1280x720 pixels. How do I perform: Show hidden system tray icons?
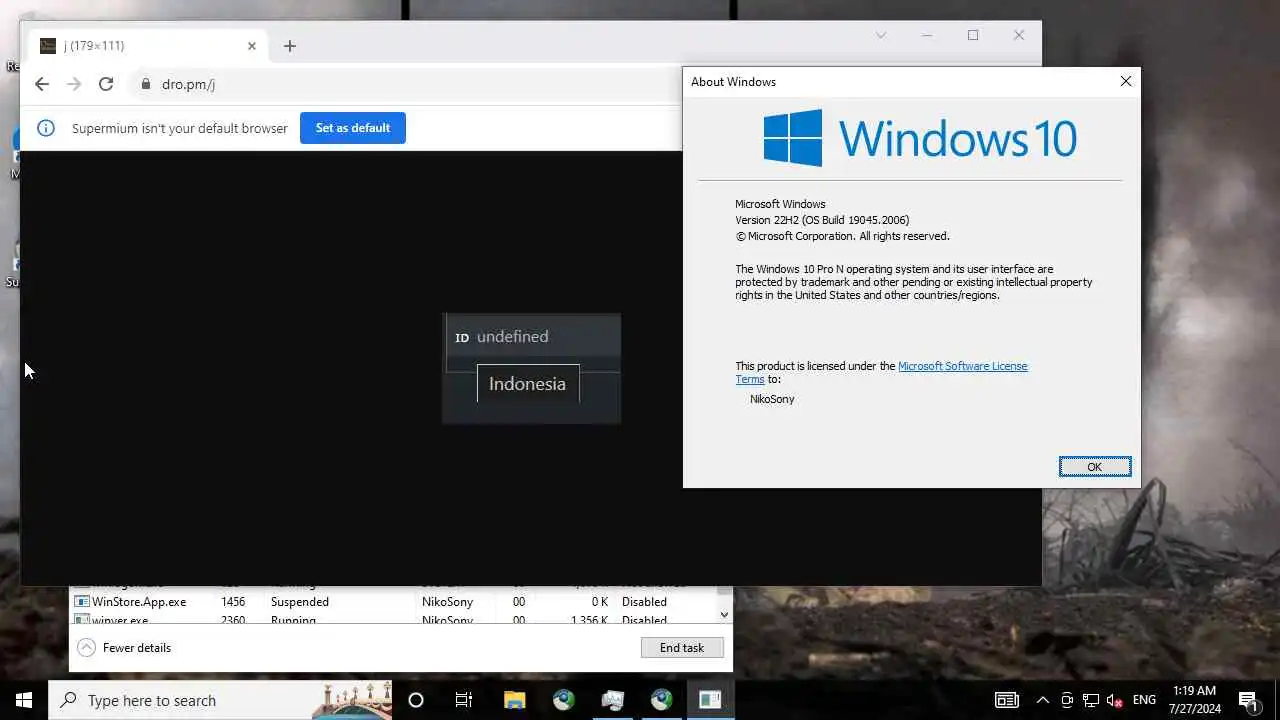(1042, 700)
